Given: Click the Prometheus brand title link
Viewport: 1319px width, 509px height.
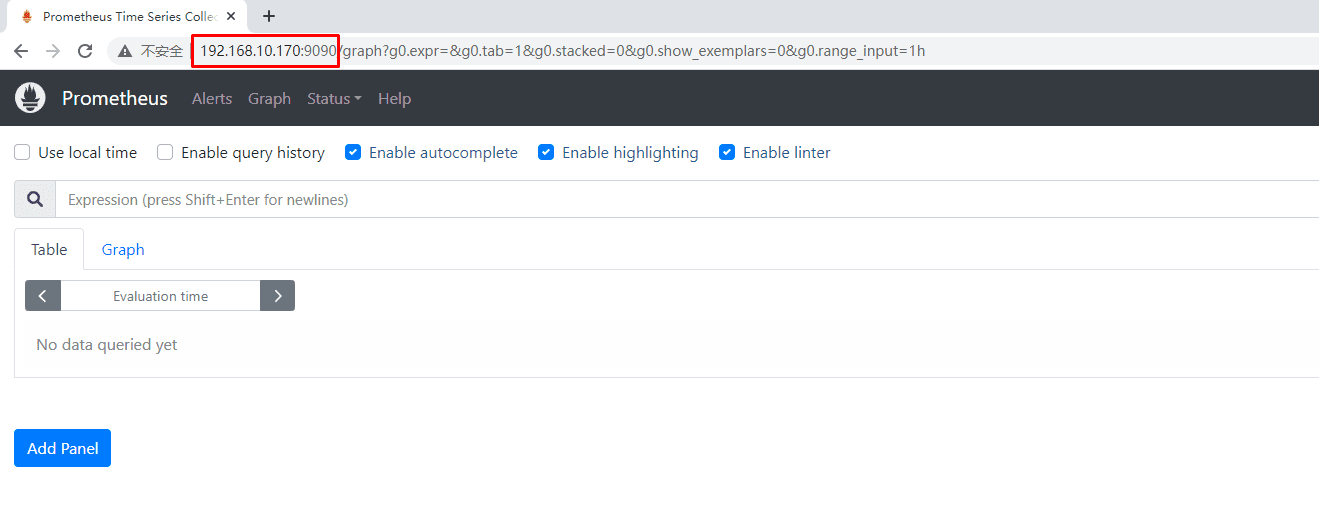Looking at the screenshot, I should (115, 98).
